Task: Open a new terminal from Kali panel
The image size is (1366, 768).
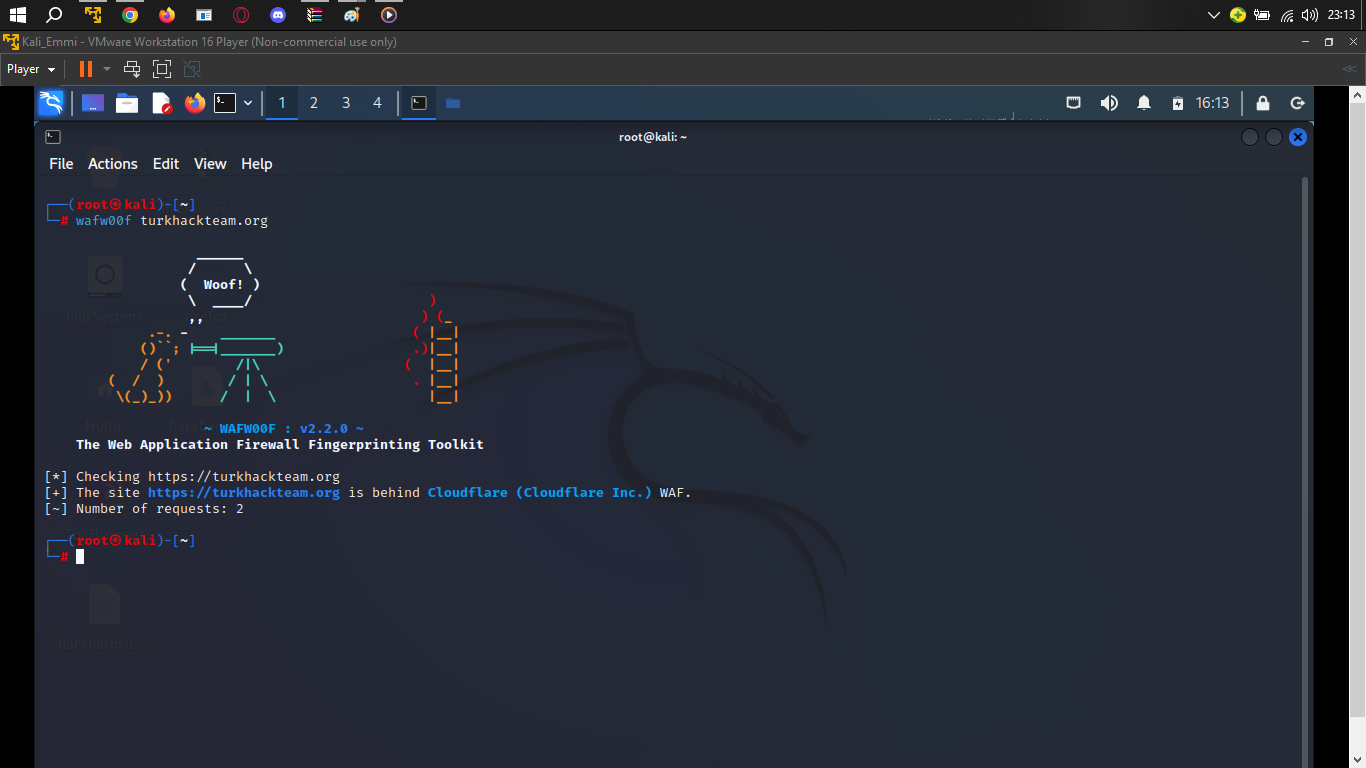Action: coord(226,103)
